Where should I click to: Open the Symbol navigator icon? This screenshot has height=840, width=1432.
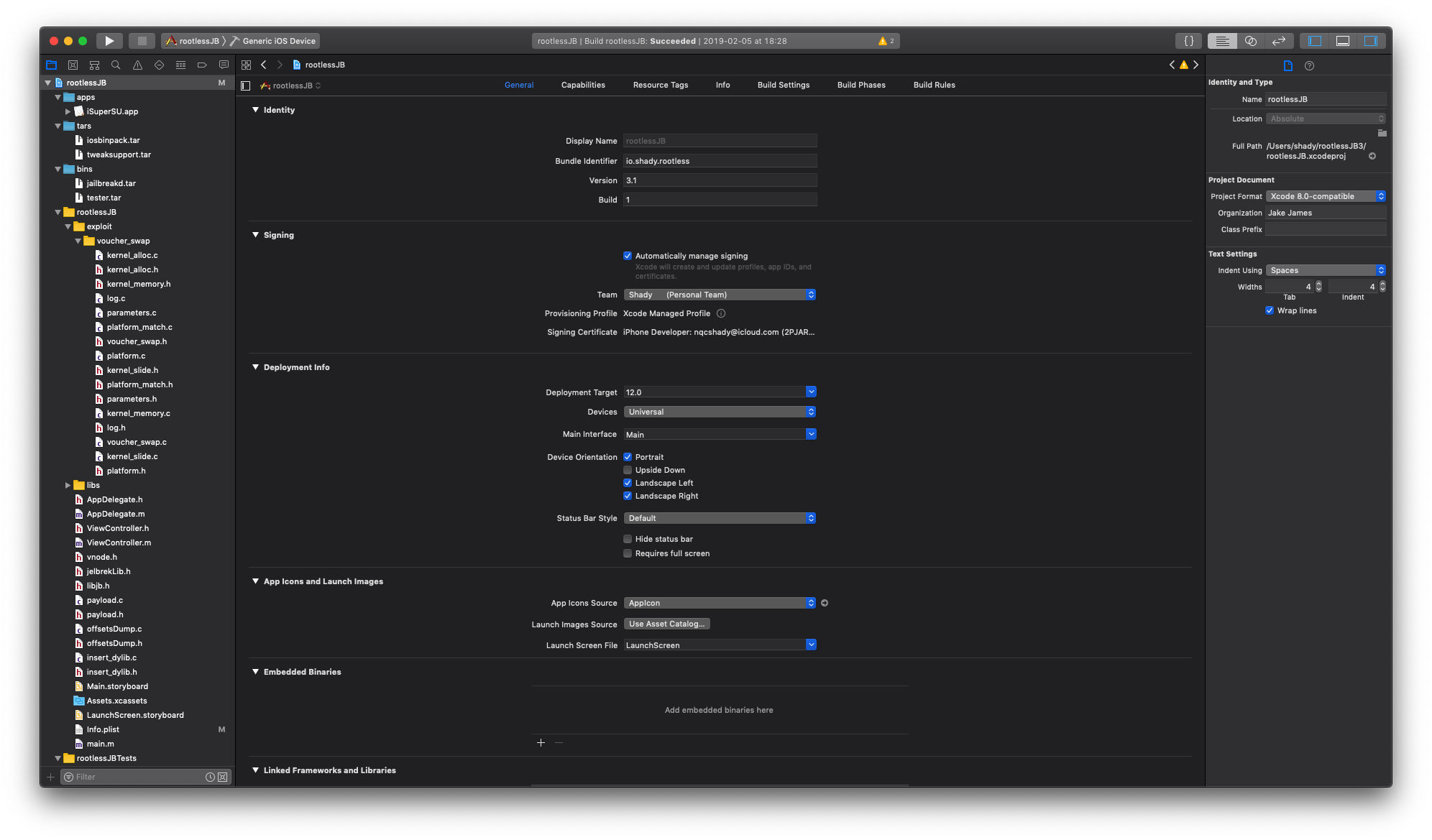coord(94,65)
